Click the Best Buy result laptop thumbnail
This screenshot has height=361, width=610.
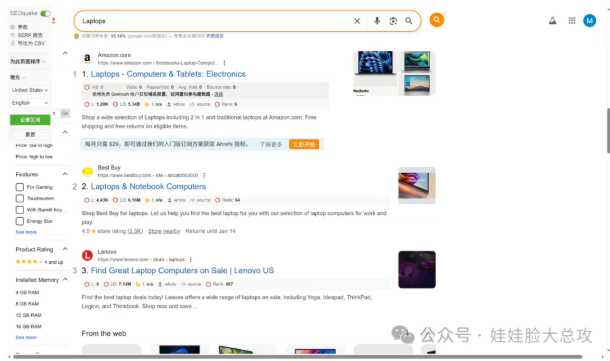pyautogui.click(x=417, y=186)
